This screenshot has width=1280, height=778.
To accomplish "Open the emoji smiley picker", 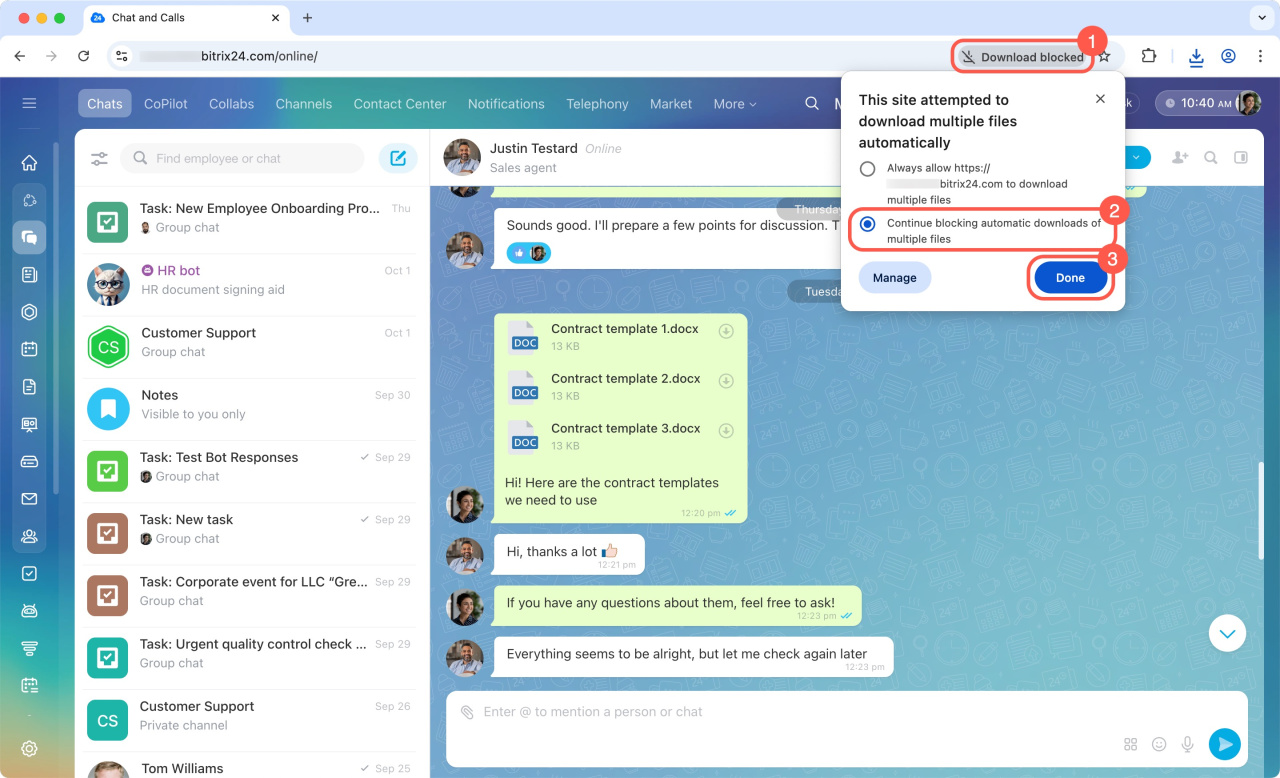I will [1159, 744].
